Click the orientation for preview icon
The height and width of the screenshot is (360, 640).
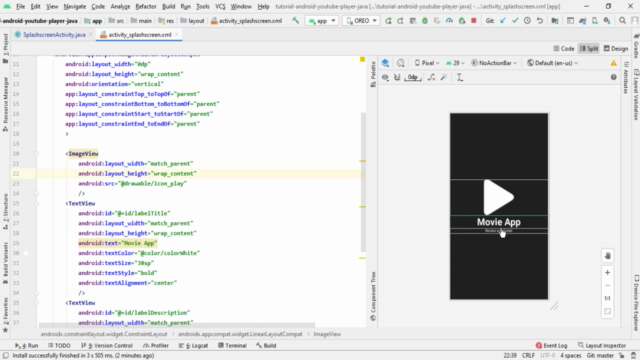[x=400, y=63]
